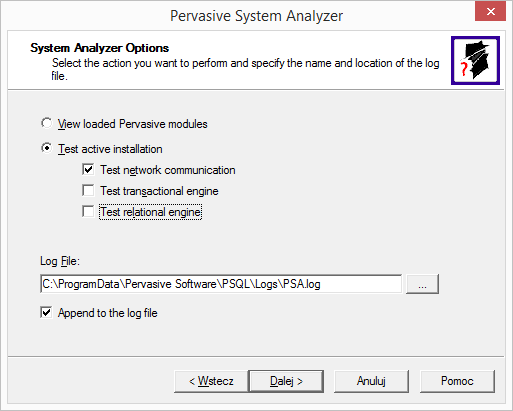Screen dimensions: 513x411
Task: Enable Test transactional engine checkbox
Action: click(x=88, y=190)
